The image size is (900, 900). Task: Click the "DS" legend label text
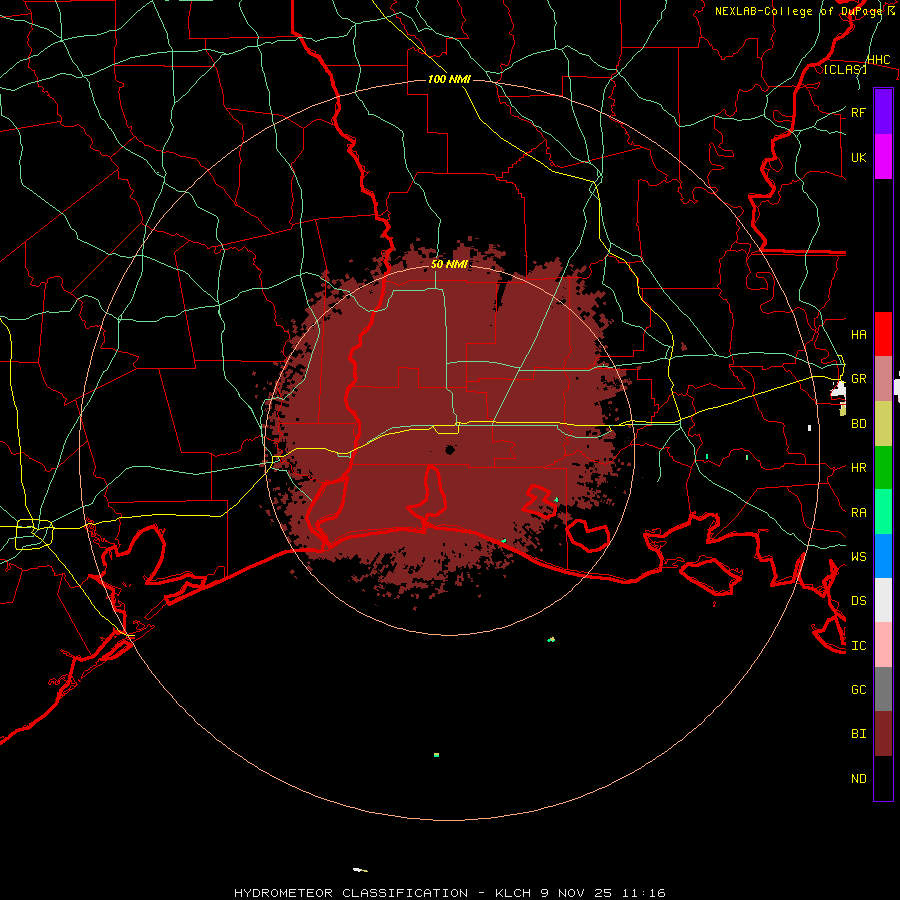tap(858, 601)
